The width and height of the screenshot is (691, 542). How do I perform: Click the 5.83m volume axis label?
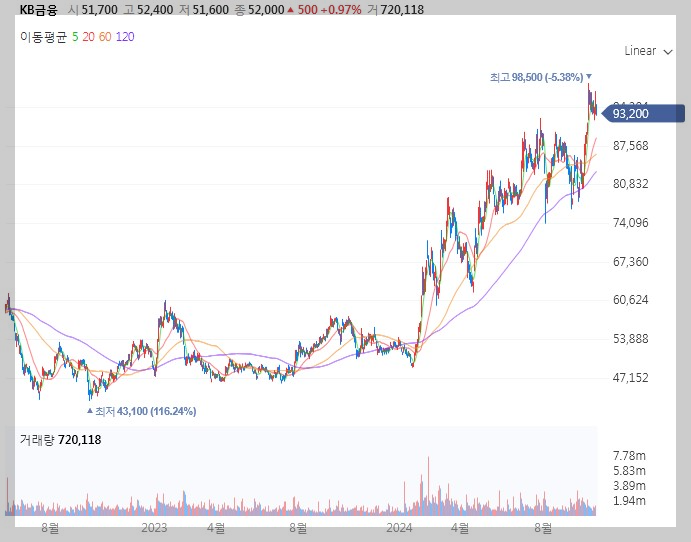(629, 471)
